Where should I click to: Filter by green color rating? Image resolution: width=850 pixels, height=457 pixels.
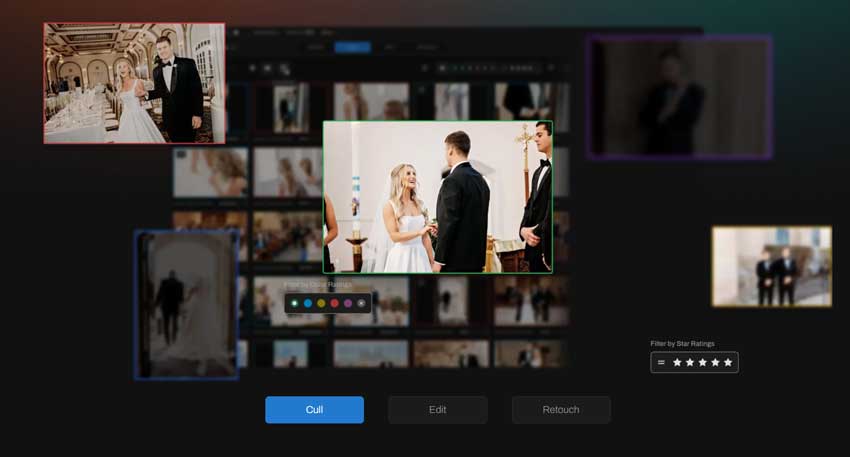[x=294, y=303]
